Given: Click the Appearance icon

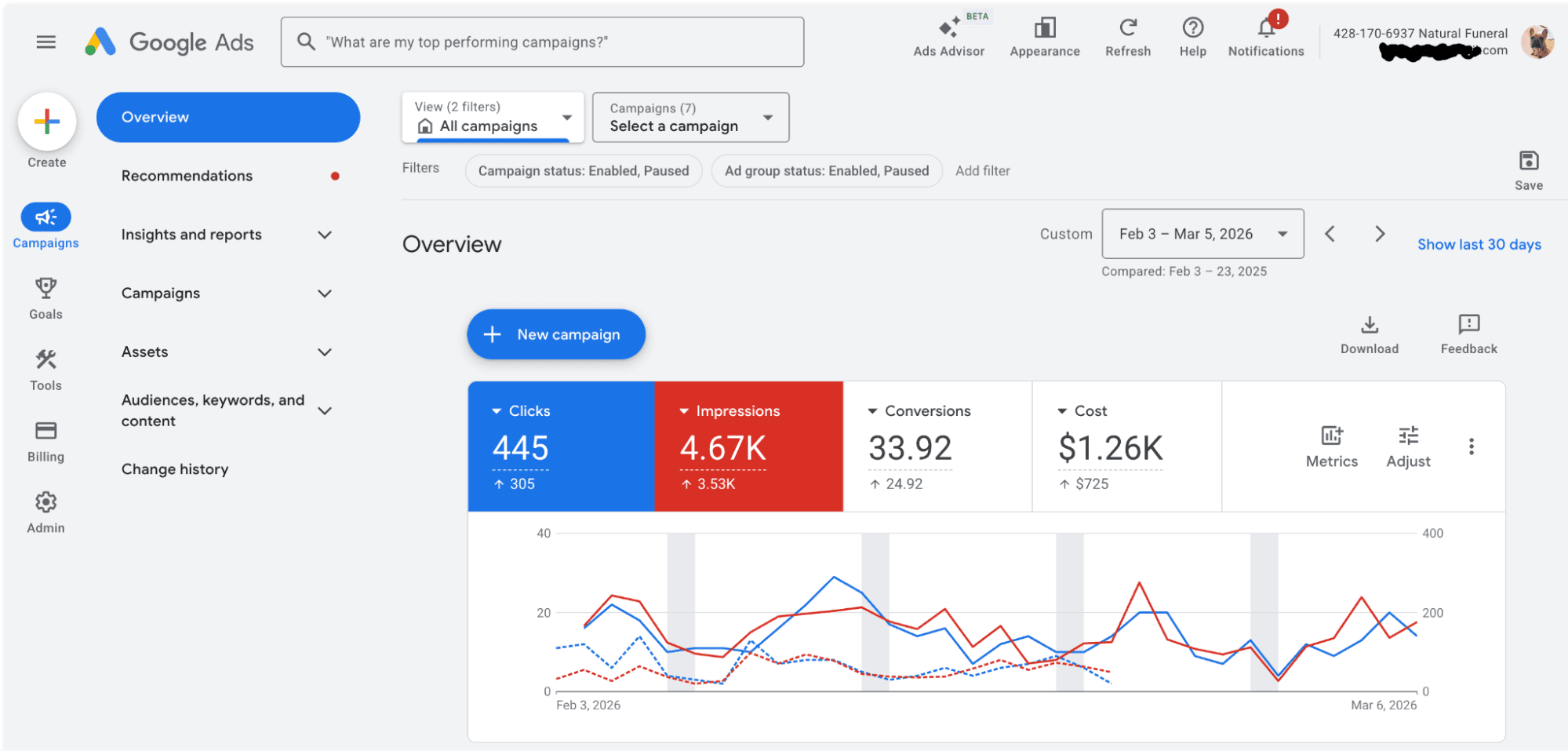Looking at the screenshot, I should [1044, 35].
